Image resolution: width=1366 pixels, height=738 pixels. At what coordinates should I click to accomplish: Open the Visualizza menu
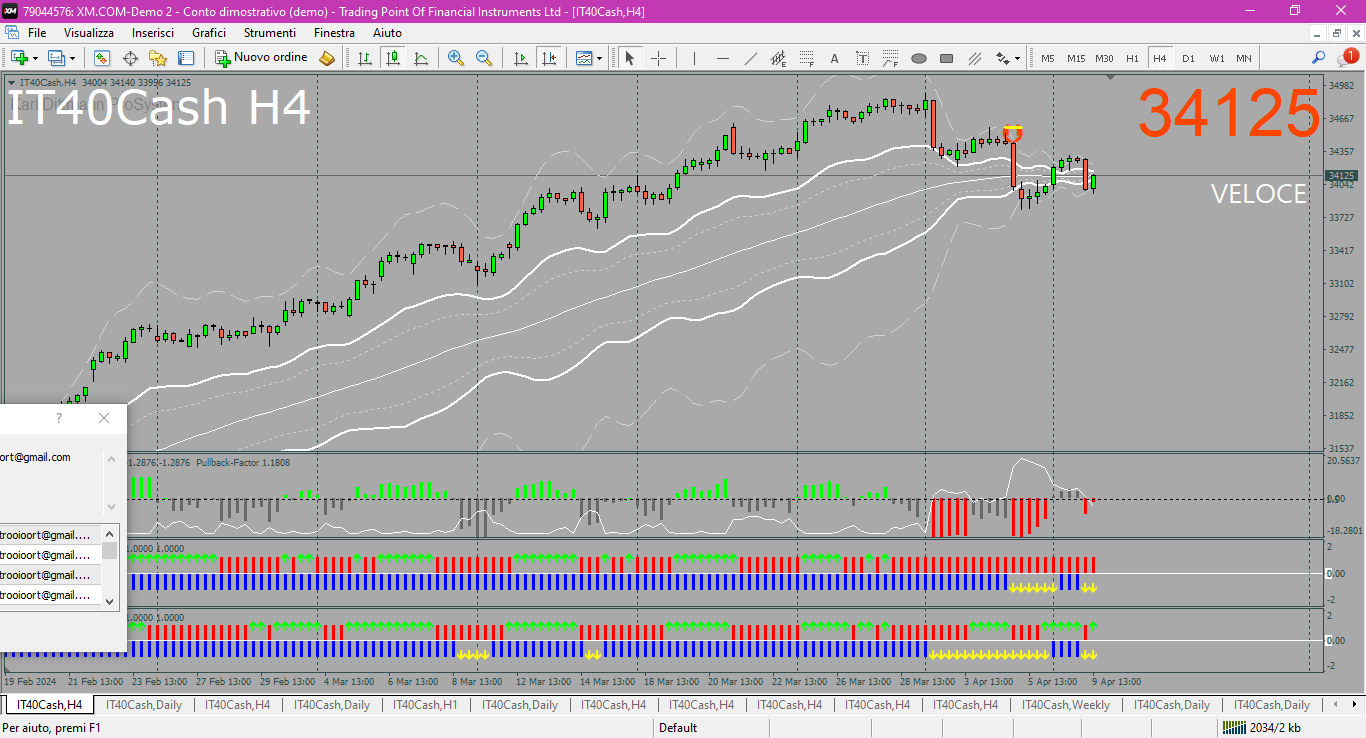[x=89, y=33]
